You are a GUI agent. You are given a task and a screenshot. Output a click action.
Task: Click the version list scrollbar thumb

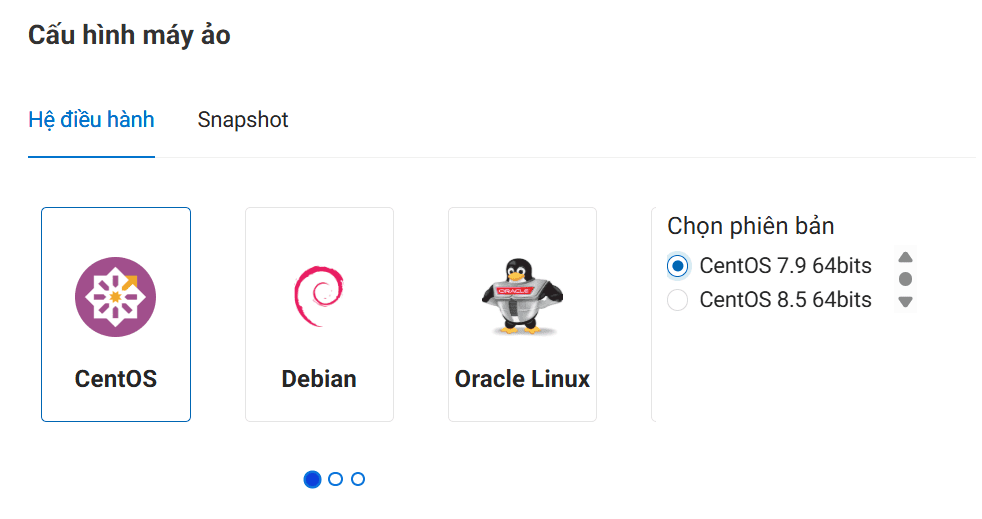pos(905,279)
